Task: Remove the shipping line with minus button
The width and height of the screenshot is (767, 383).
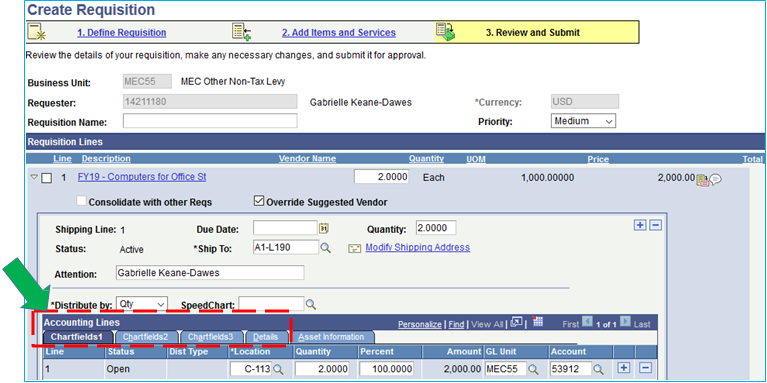Action: coord(656,225)
